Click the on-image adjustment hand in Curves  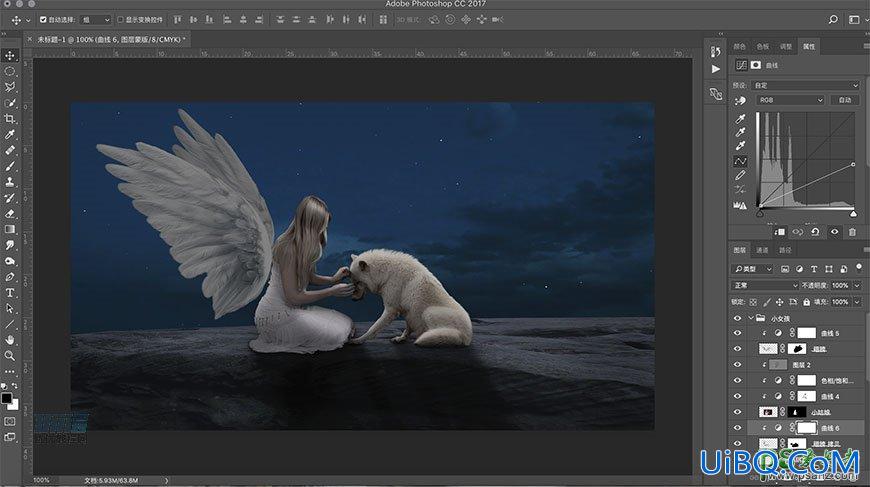coord(740,101)
